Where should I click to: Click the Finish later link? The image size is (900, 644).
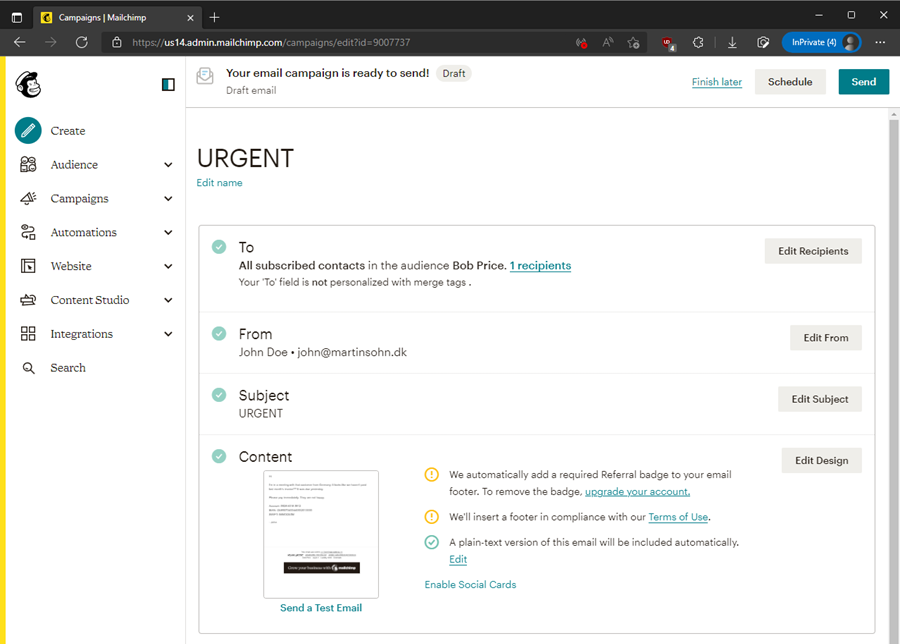click(x=716, y=82)
